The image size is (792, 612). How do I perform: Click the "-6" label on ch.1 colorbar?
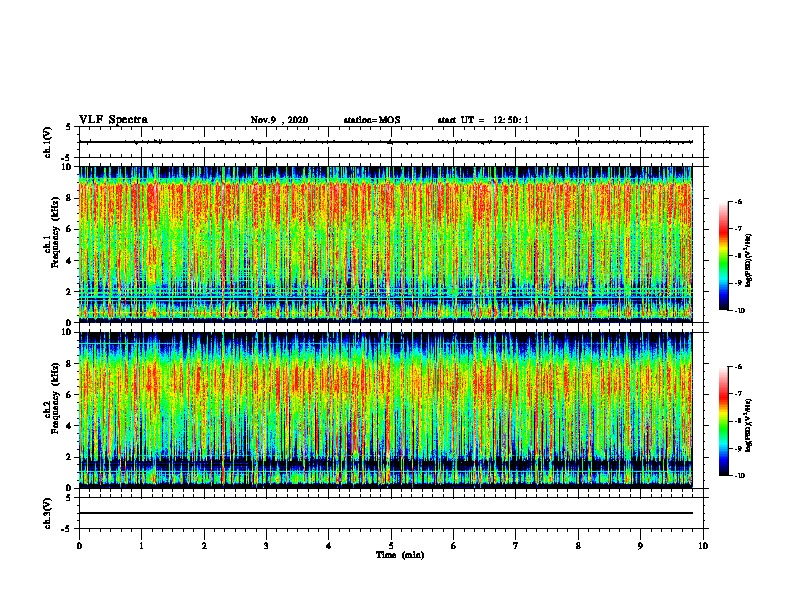(x=738, y=201)
